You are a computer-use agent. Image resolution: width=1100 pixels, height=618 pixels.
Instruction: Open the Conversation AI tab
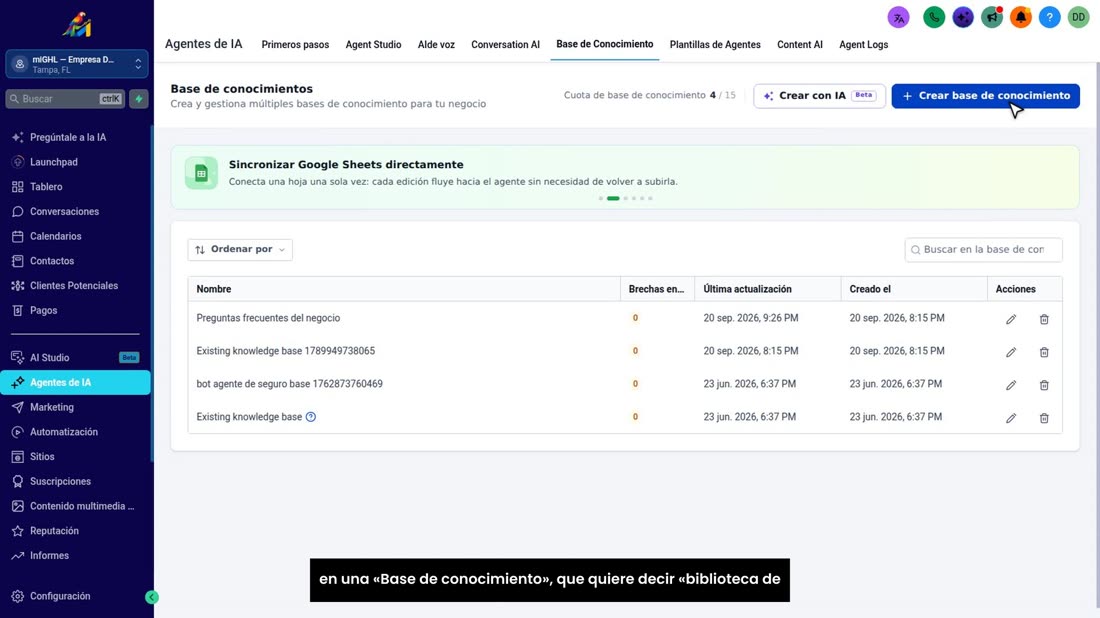point(505,44)
